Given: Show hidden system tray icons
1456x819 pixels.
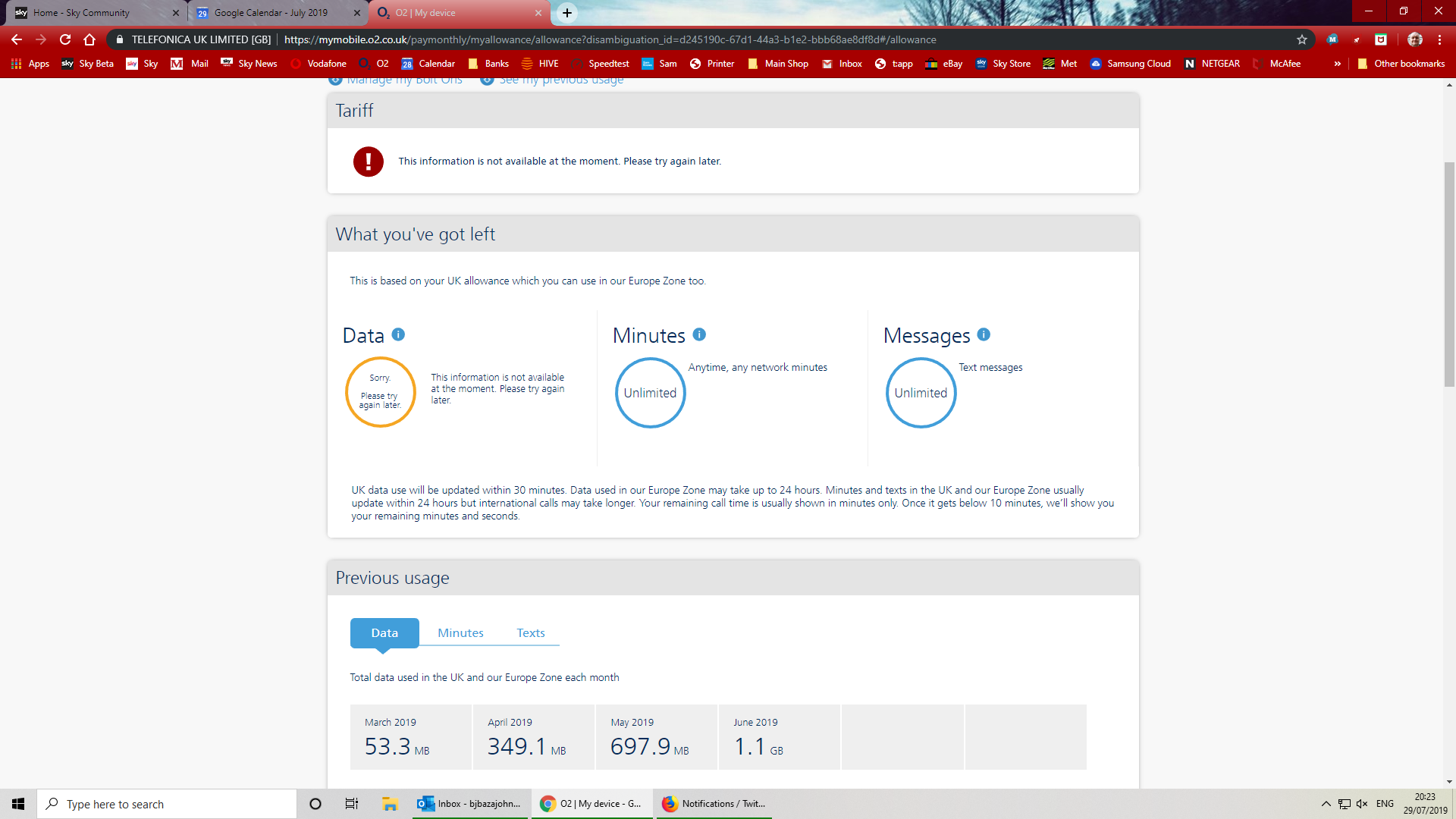Looking at the screenshot, I should pyautogui.click(x=1326, y=804).
